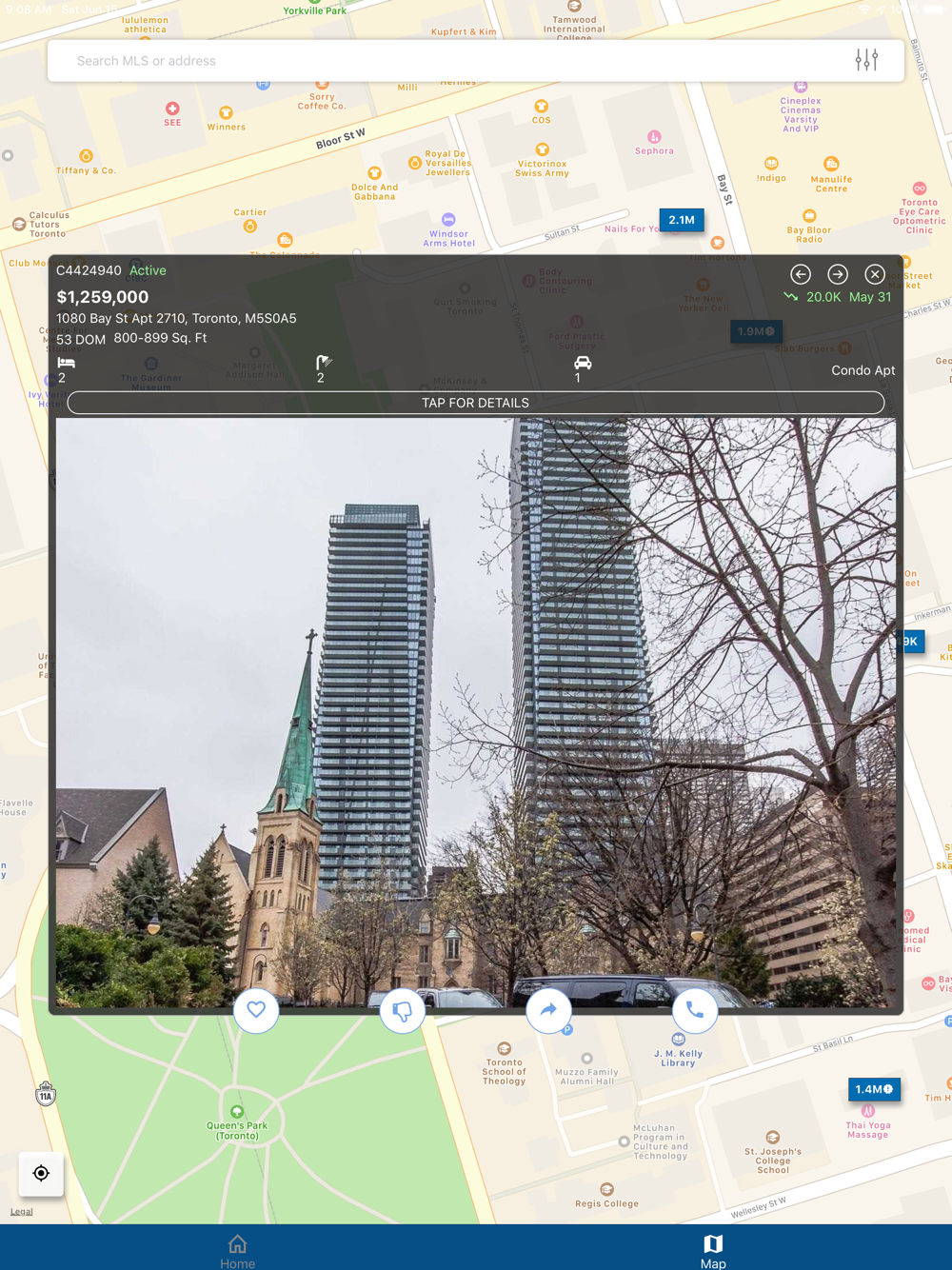Screen dimensions: 952x1270
Task: Tap the Regis College map pin
Action: click(606, 1189)
